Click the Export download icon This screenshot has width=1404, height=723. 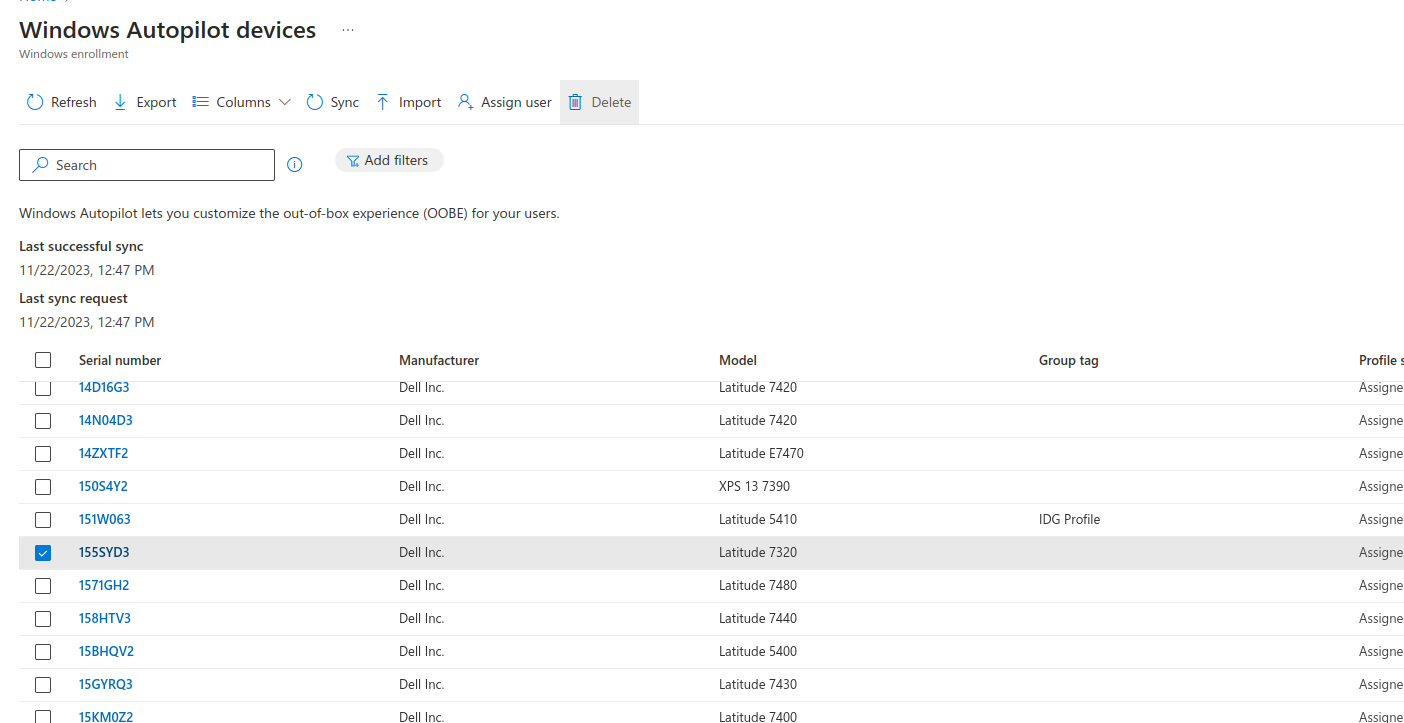point(120,102)
